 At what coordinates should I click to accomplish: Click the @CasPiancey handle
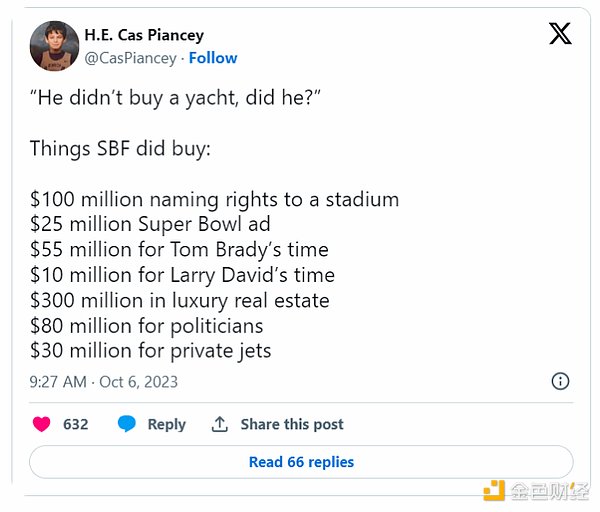click(x=128, y=58)
